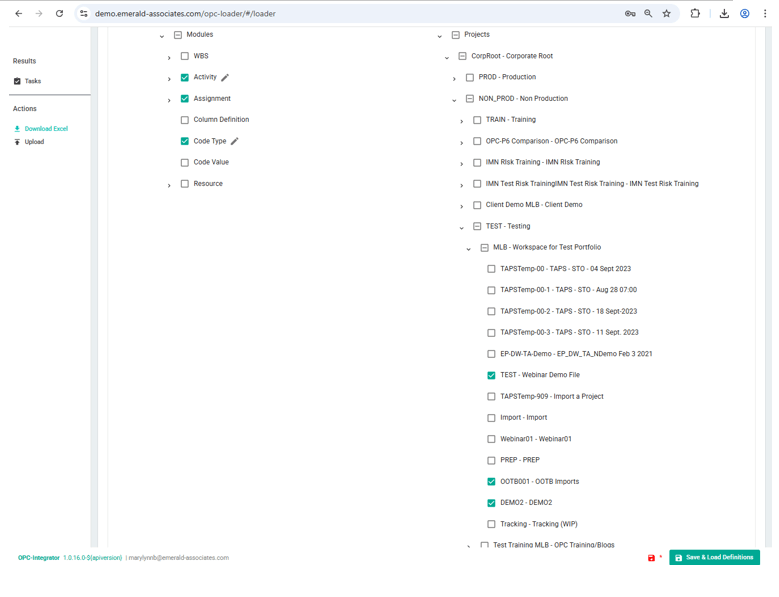Click the Upload action
Image resolution: width=779 pixels, height=597 pixels.
(34, 142)
